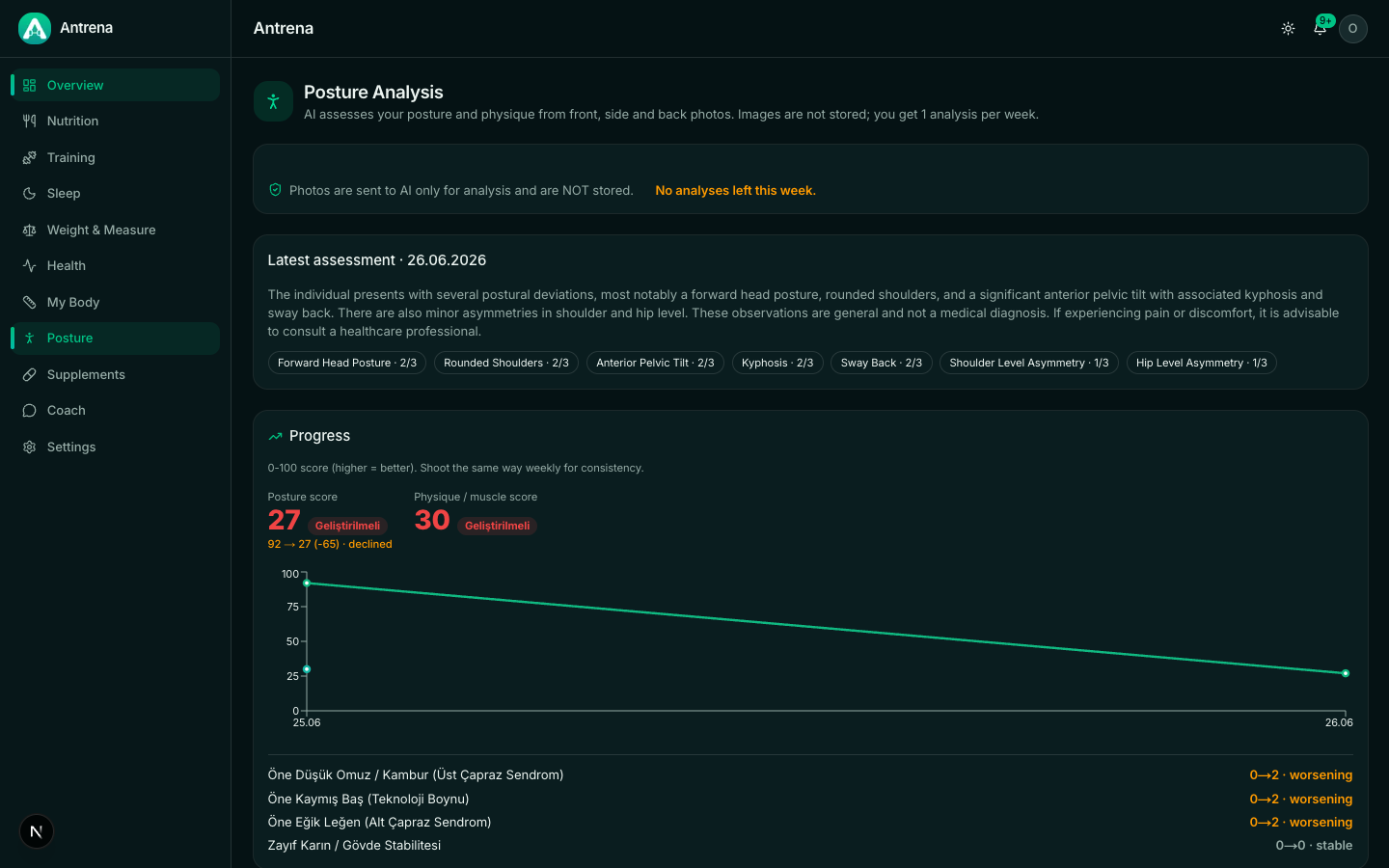This screenshot has width=1389, height=868.
Task: Click the 26.06 data point on chart
Action: [1346, 673]
